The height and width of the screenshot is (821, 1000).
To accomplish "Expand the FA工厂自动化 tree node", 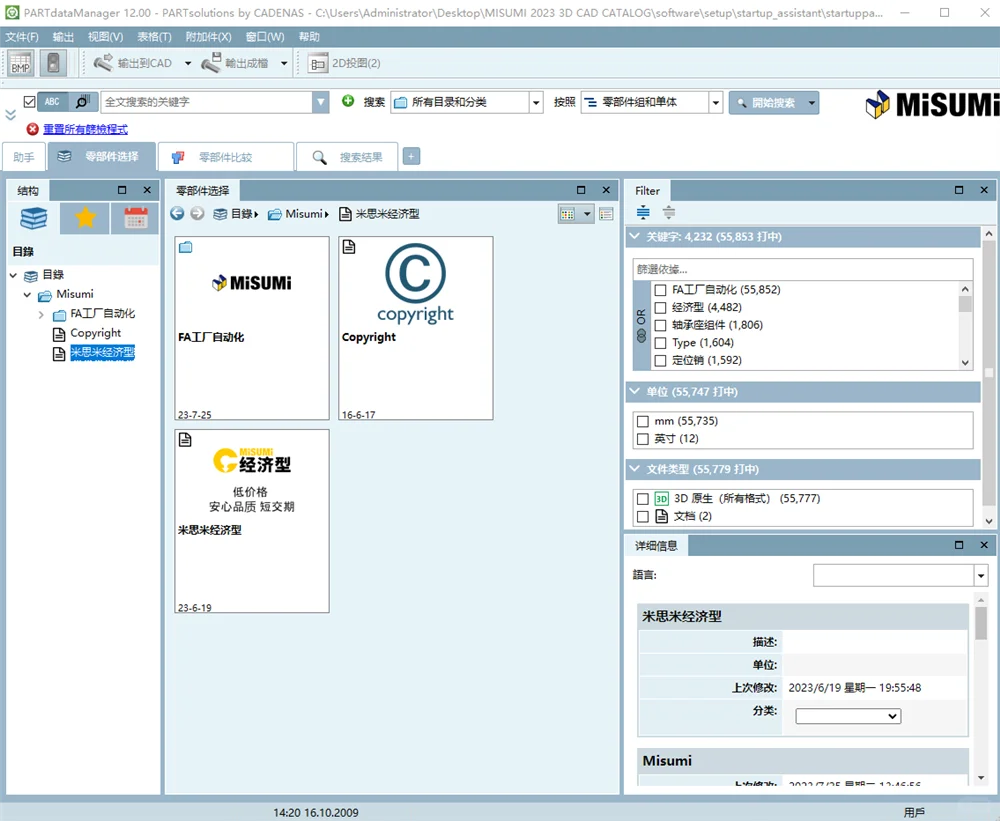I will 41,314.
